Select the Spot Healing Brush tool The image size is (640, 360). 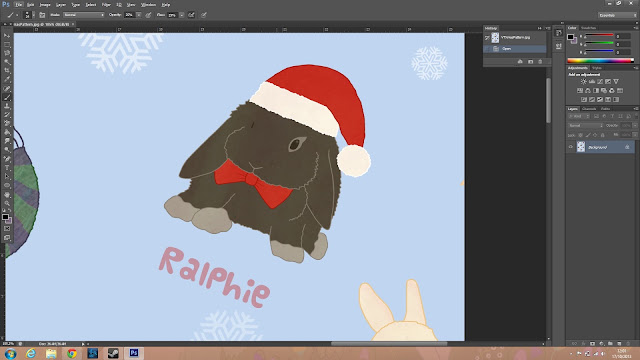7,89
